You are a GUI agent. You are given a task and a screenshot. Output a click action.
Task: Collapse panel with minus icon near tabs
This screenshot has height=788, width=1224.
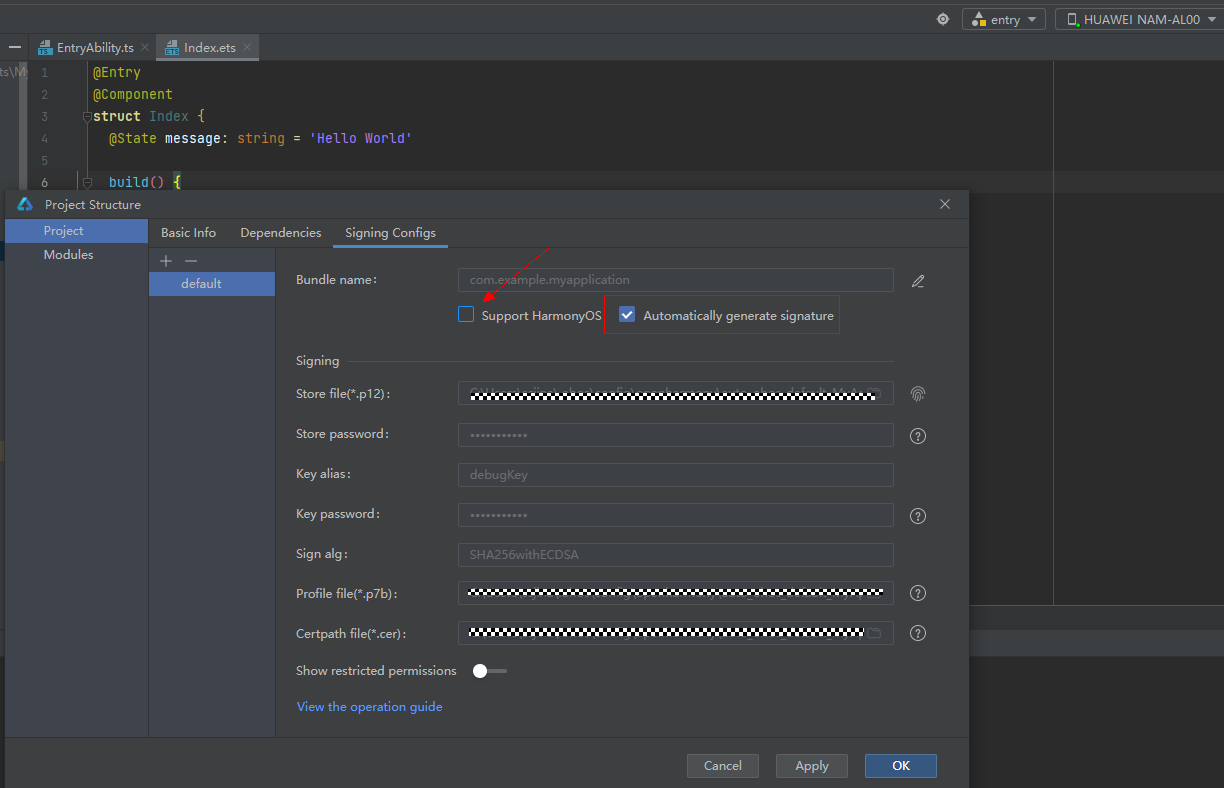[x=15, y=47]
